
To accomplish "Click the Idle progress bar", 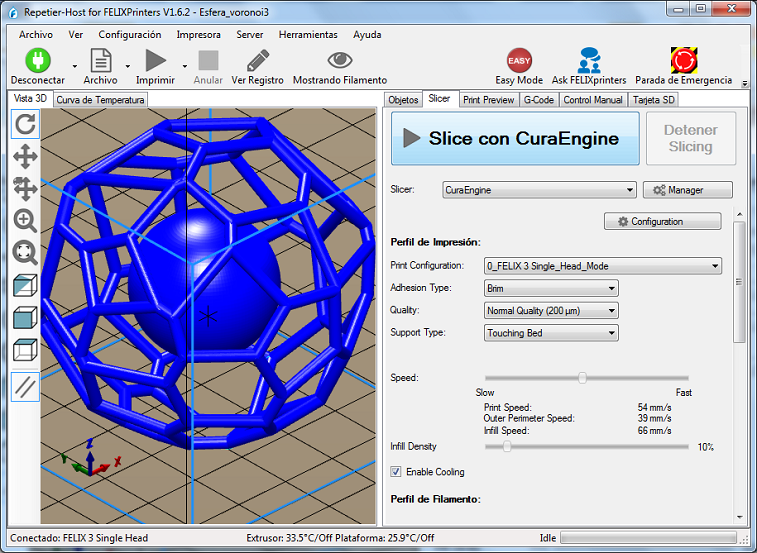I will click(x=648, y=538).
